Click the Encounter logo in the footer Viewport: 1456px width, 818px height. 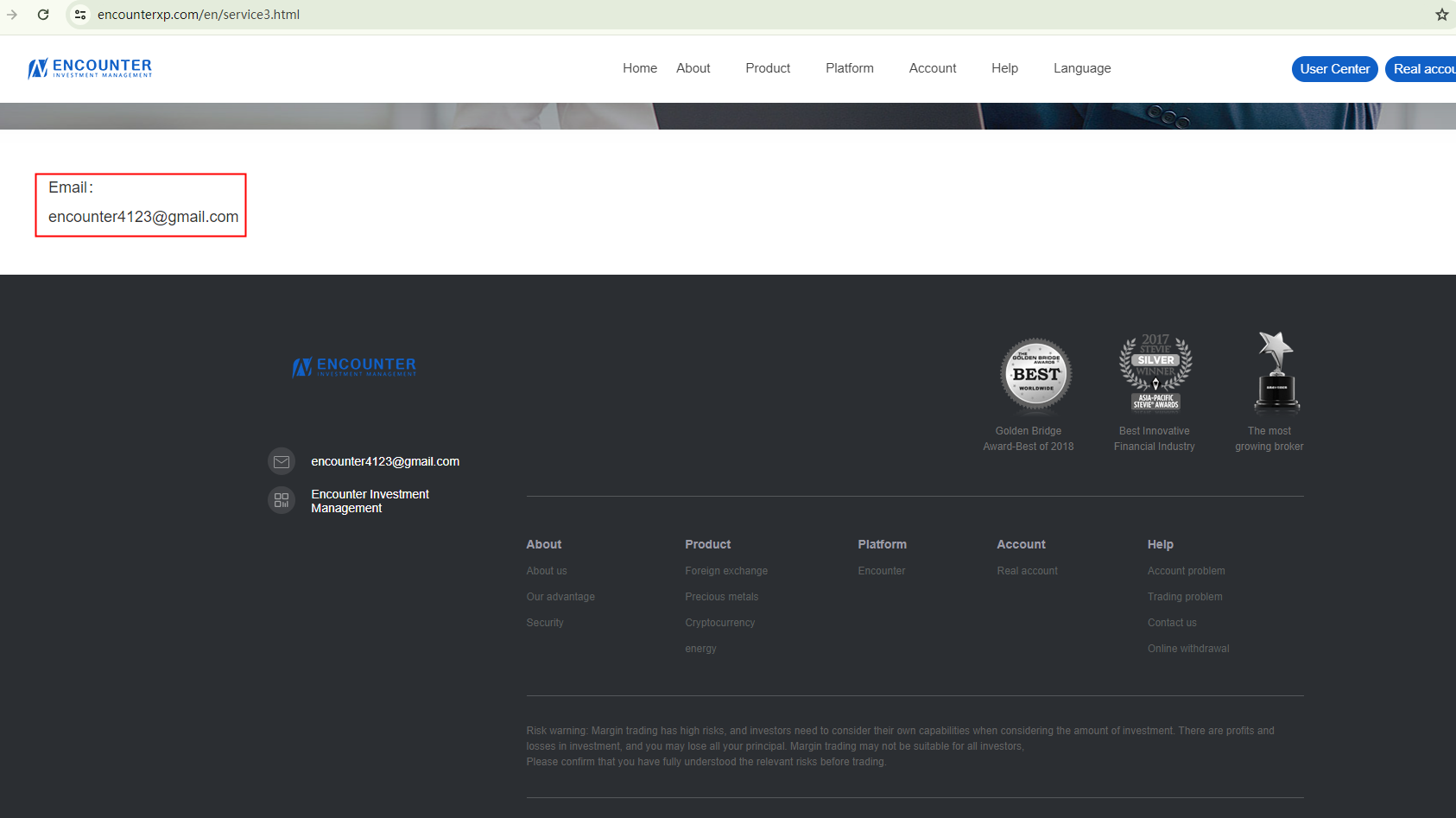354,367
